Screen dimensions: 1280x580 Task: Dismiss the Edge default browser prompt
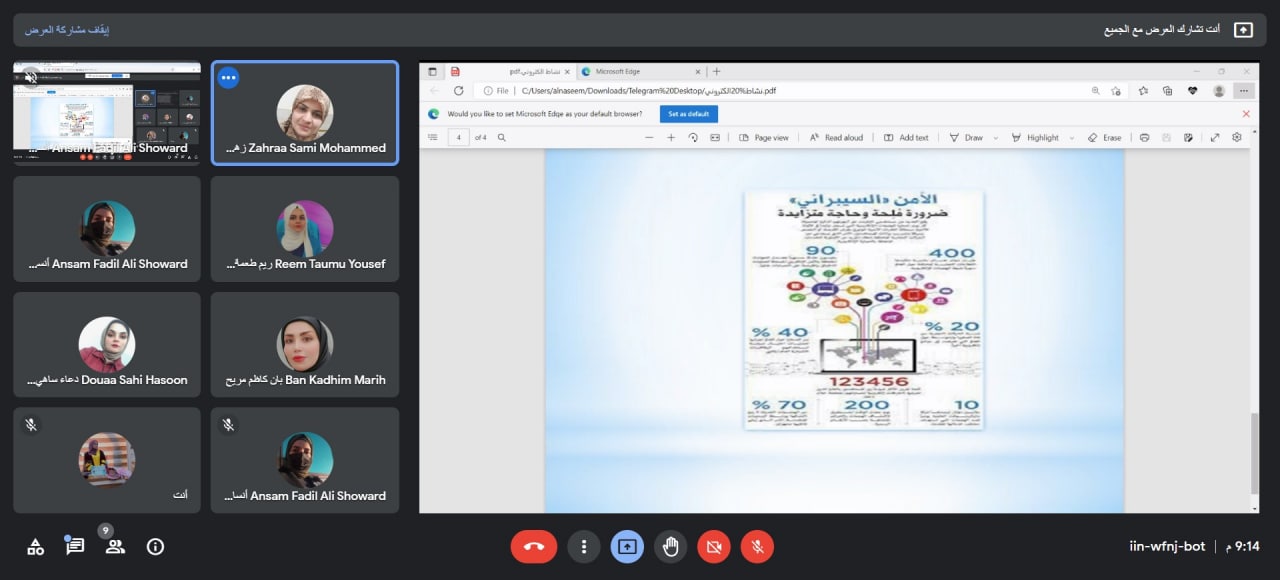[1246, 114]
